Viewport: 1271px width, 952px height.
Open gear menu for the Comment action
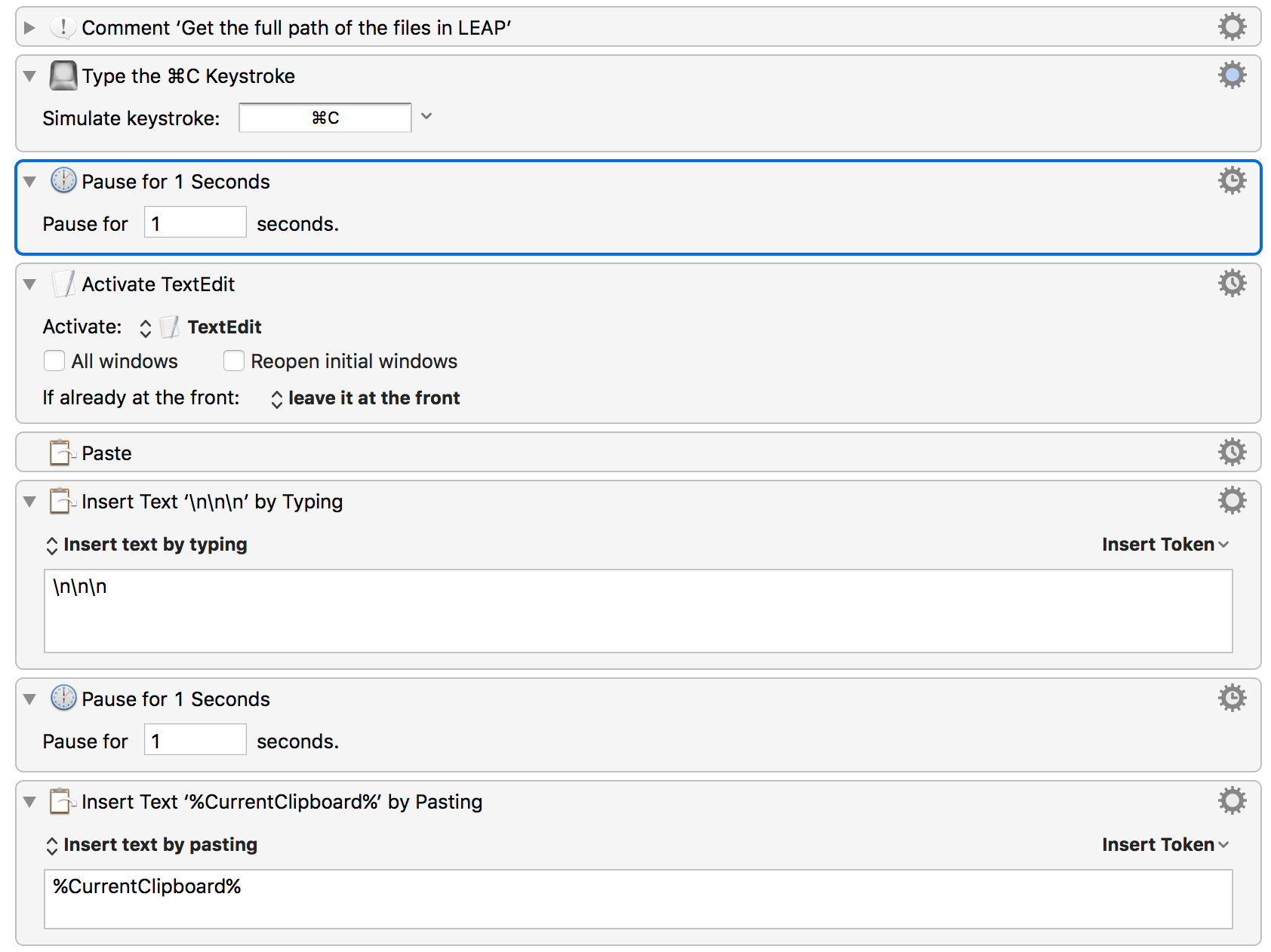1232,27
